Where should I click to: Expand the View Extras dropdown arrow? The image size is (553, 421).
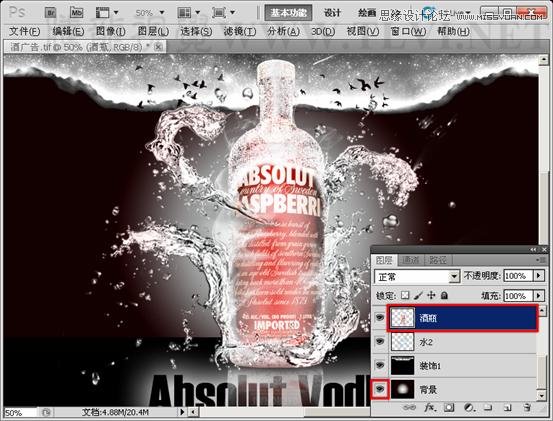116,13
